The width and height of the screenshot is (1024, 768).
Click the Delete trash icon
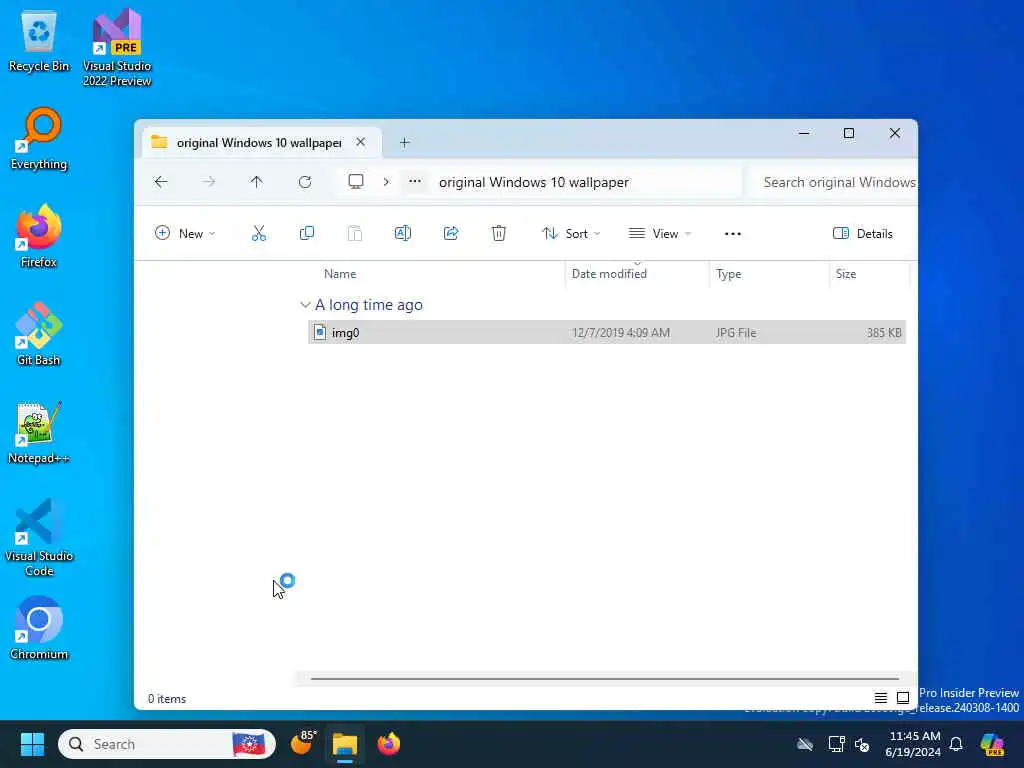click(x=498, y=233)
